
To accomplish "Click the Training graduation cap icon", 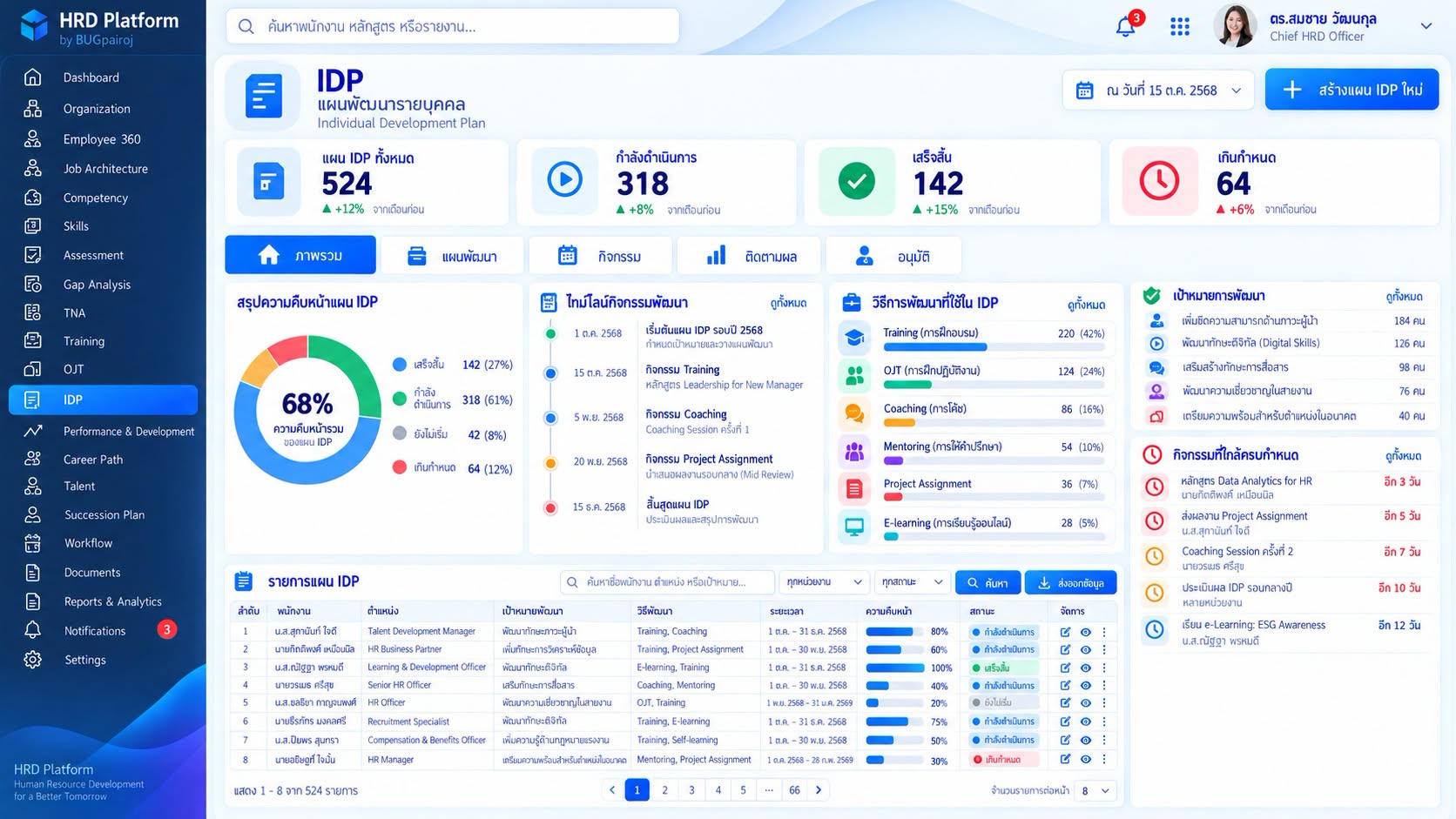I will pyautogui.click(x=854, y=337).
